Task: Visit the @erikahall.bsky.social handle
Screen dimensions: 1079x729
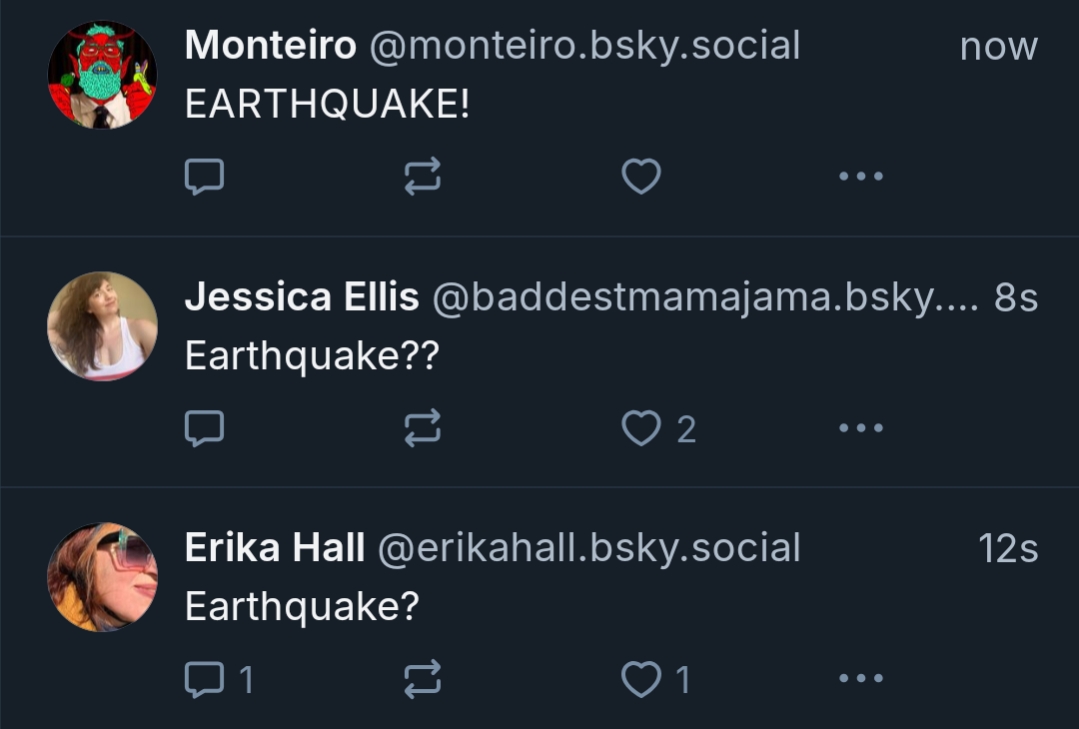Action: pyautogui.click(x=587, y=548)
